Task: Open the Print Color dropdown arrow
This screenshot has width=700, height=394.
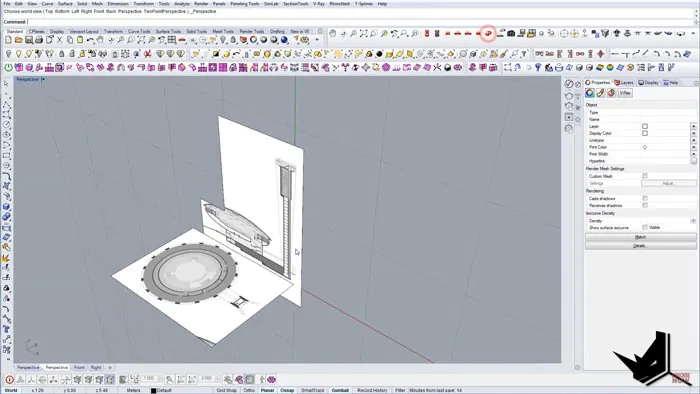Action: [693, 147]
